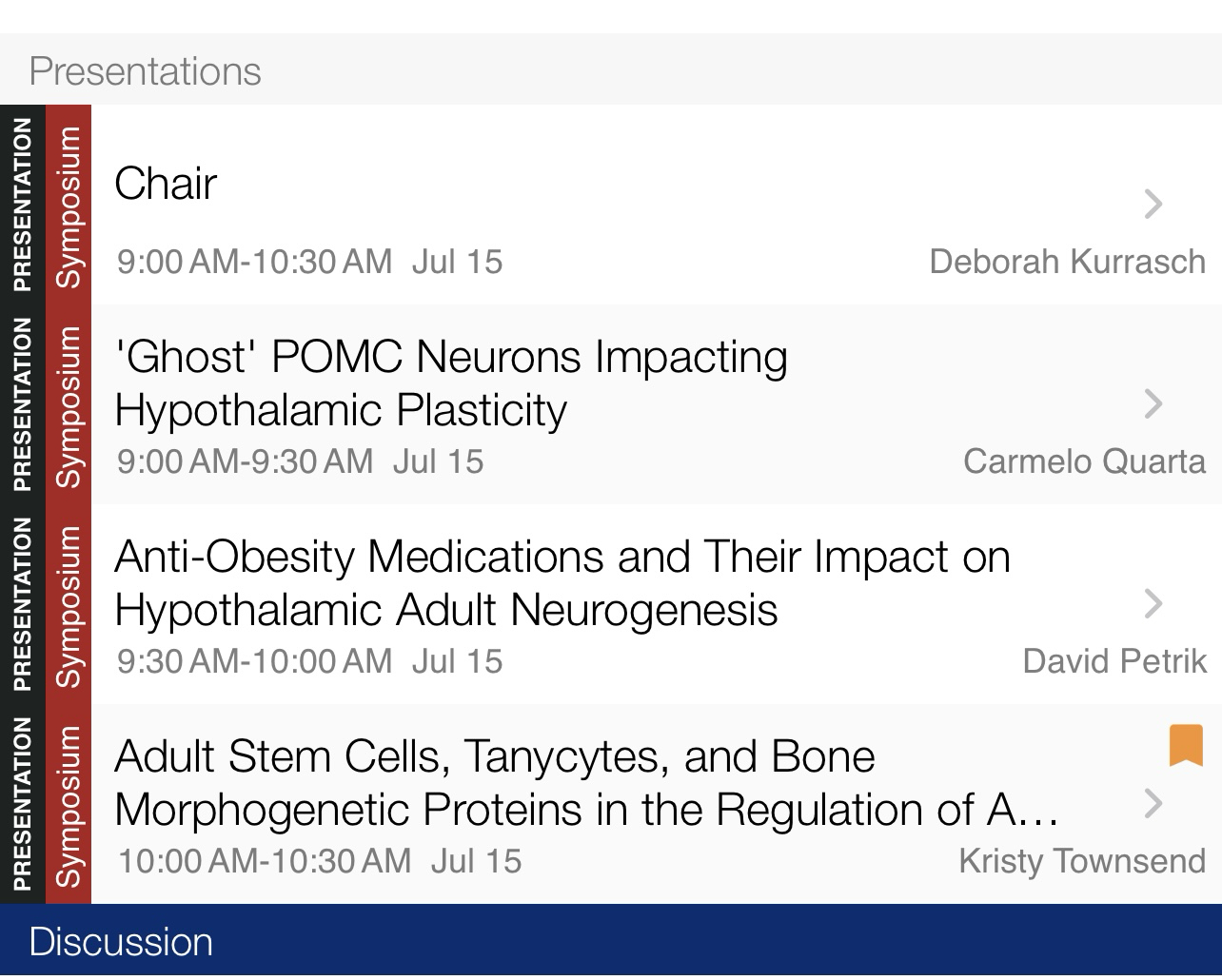Open 'Ghost' POMC Neurons Impacting Hypothalamic Plasticity

[450, 383]
